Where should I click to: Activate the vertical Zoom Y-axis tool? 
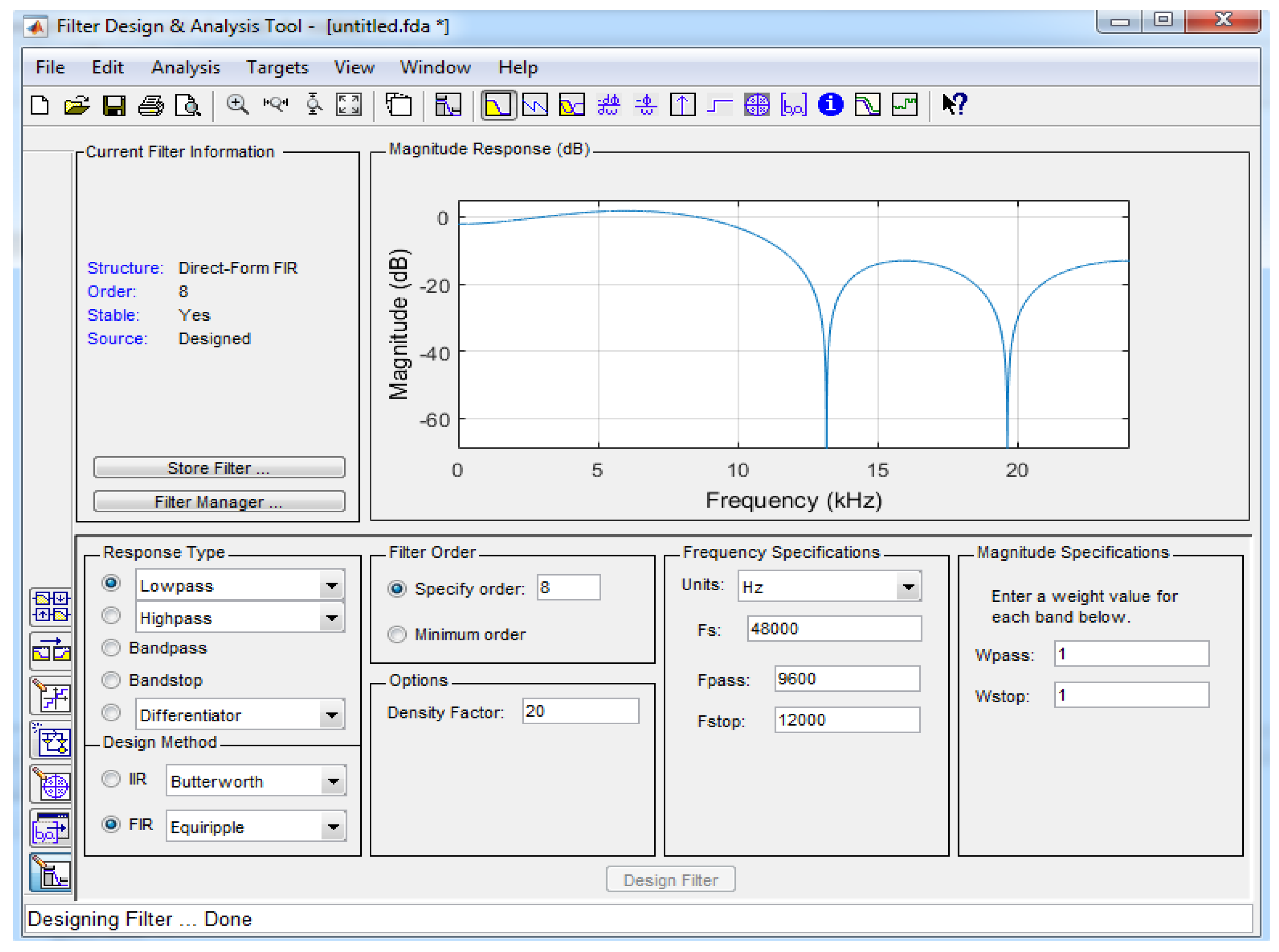point(314,104)
